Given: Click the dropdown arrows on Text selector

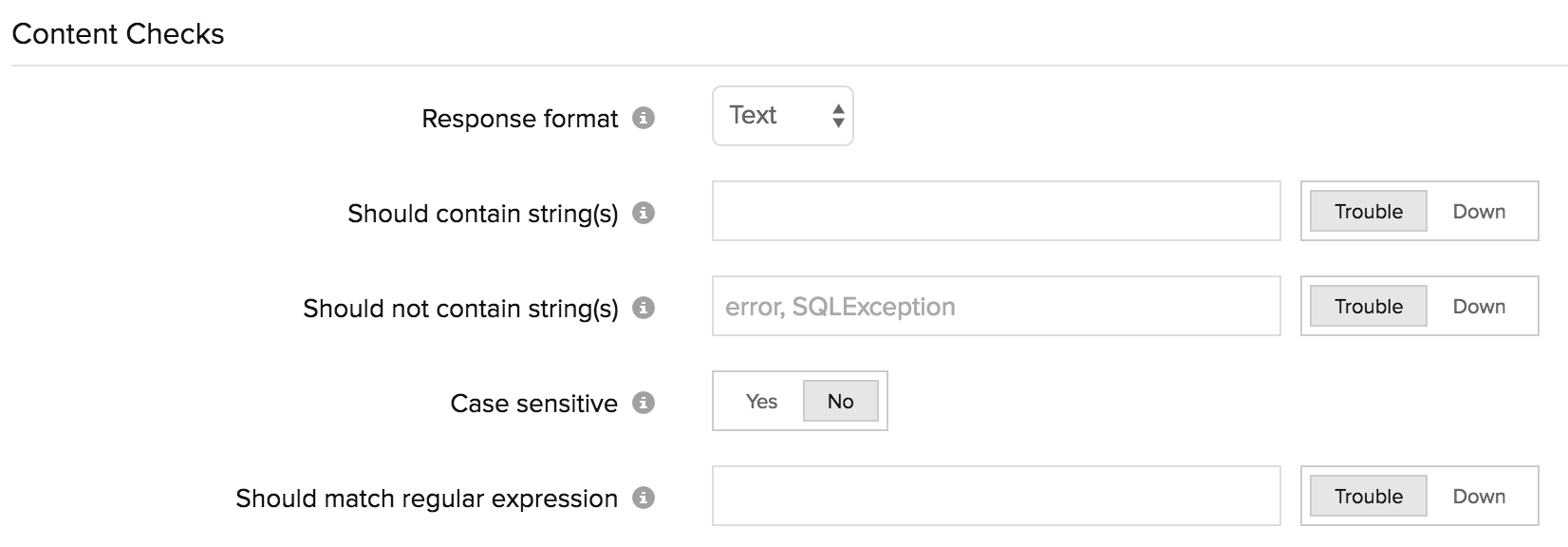Looking at the screenshot, I should pyautogui.click(x=838, y=116).
